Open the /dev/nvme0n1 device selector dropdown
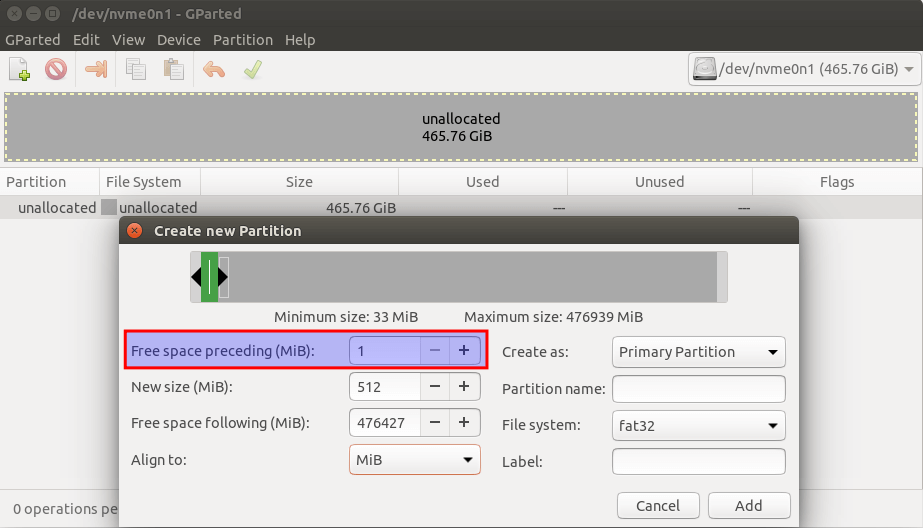 [804, 70]
